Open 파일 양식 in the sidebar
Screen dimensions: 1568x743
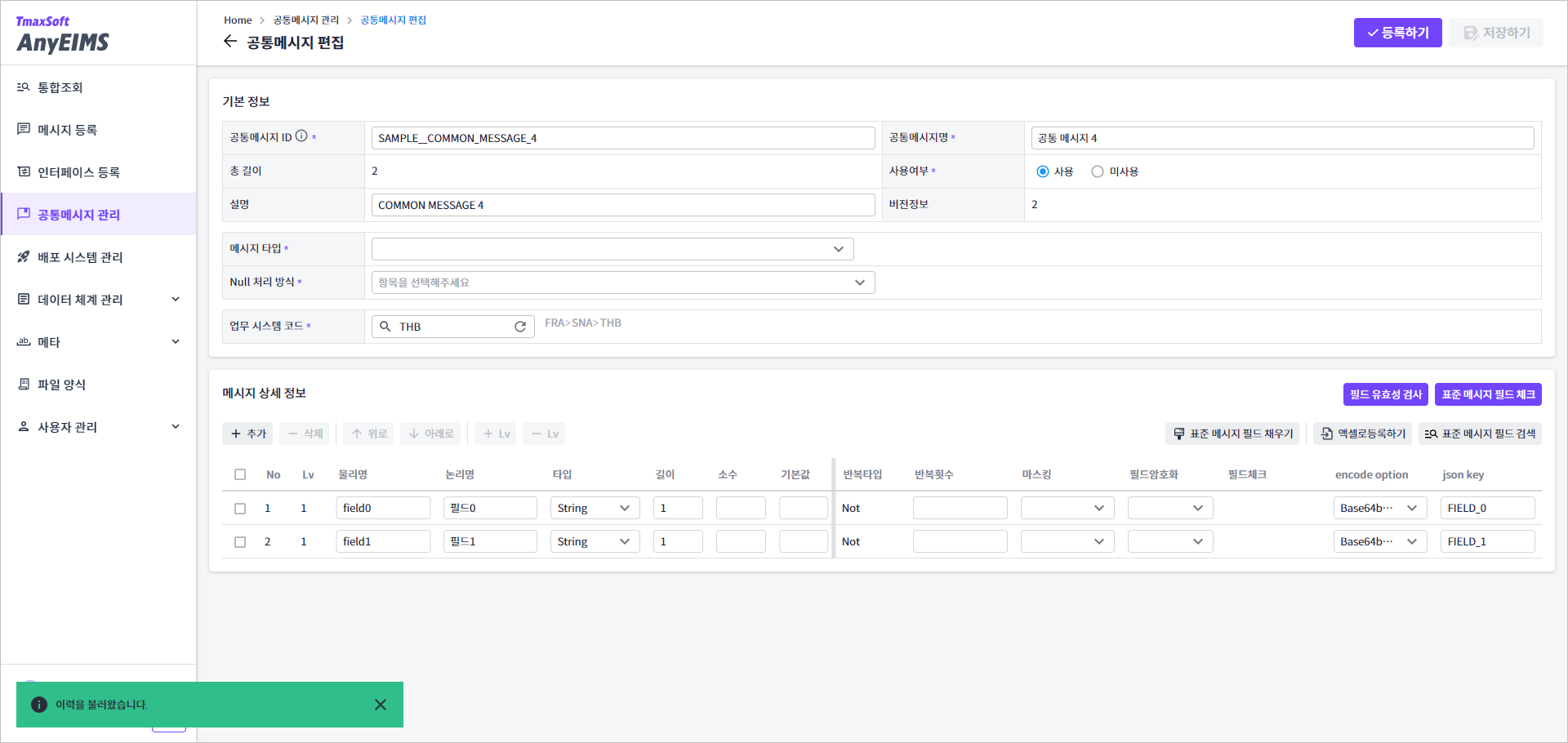coord(98,385)
